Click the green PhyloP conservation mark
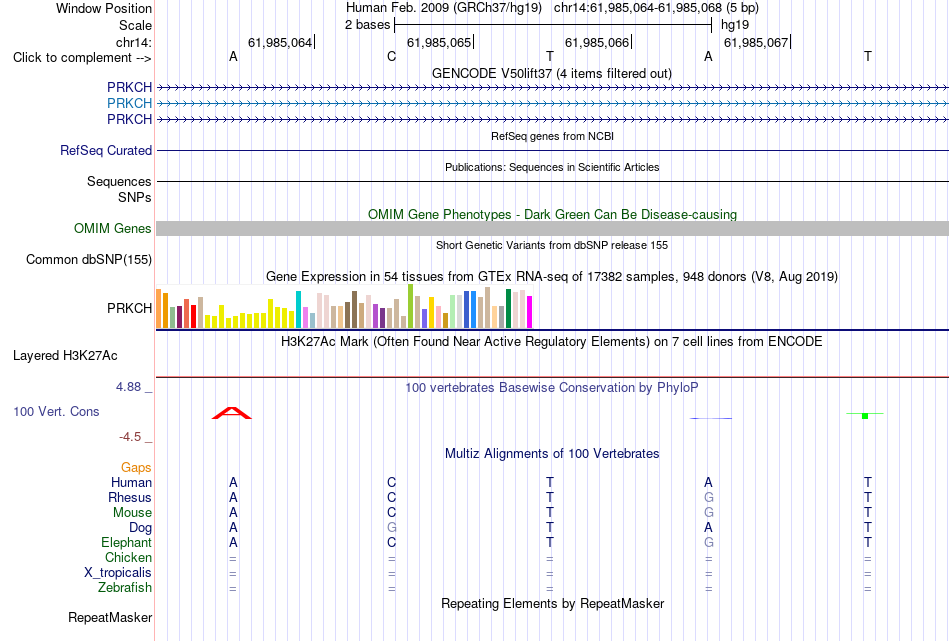The width and height of the screenshot is (950, 641). click(x=865, y=415)
